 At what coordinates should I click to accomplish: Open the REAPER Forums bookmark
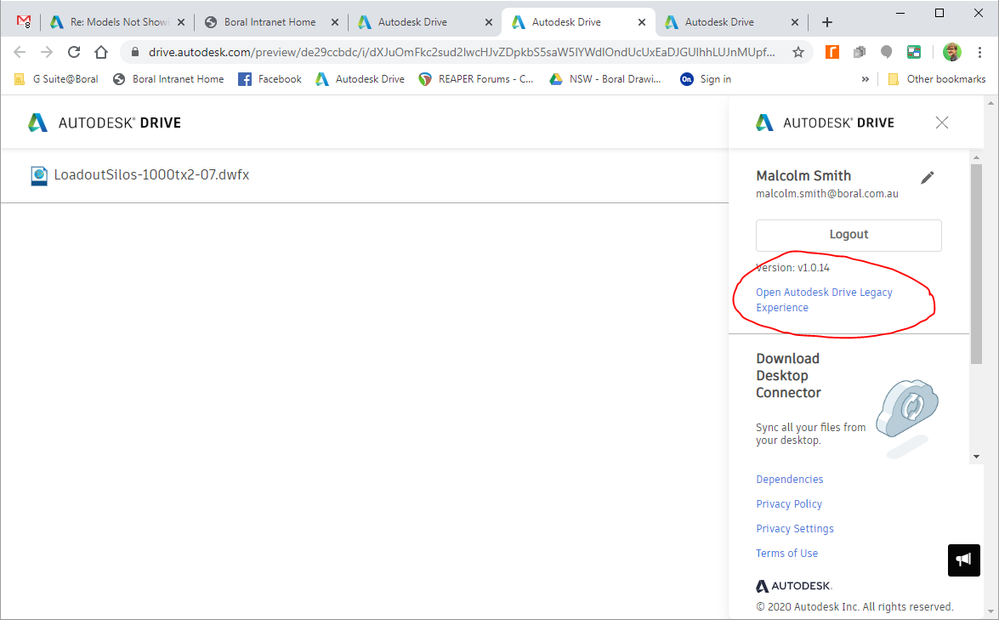point(476,79)
